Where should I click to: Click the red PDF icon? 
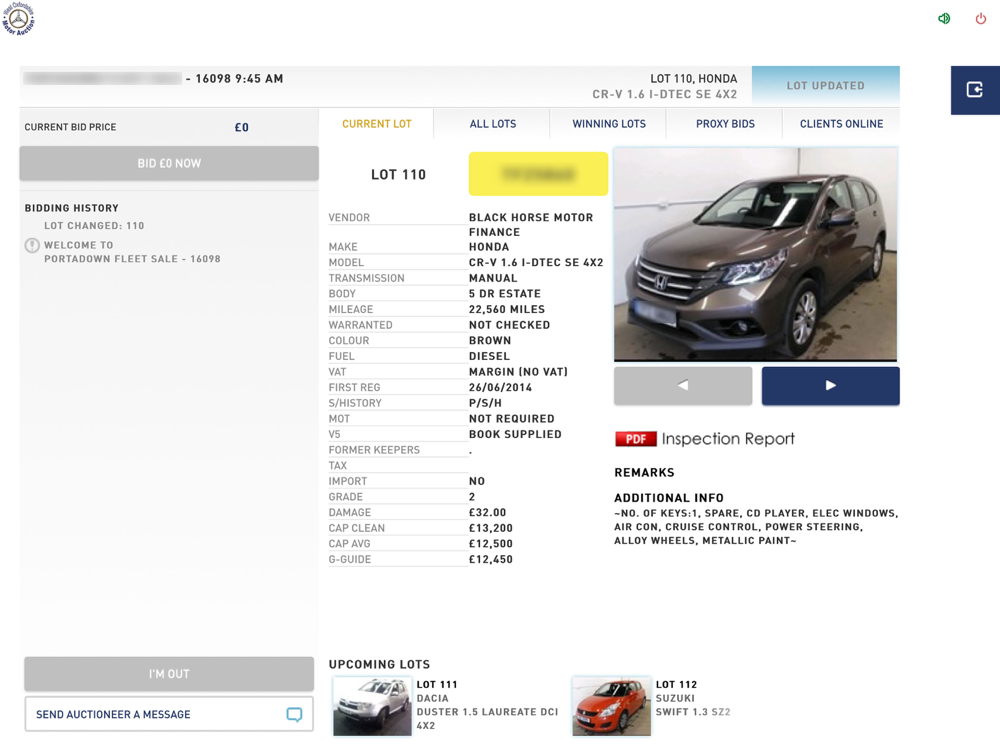[635, 439]
